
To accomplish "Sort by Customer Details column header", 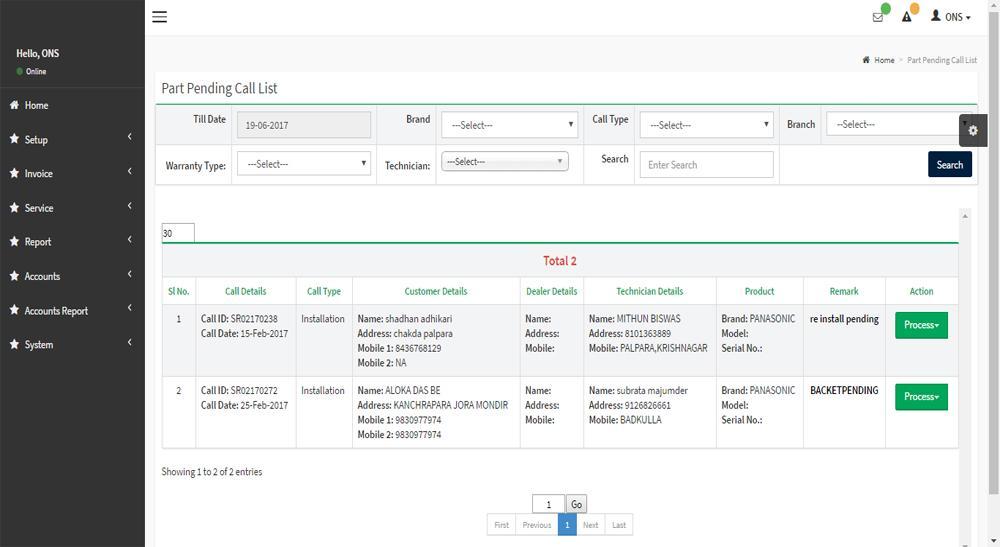I will pyautogui.click(x=436, y=291).
